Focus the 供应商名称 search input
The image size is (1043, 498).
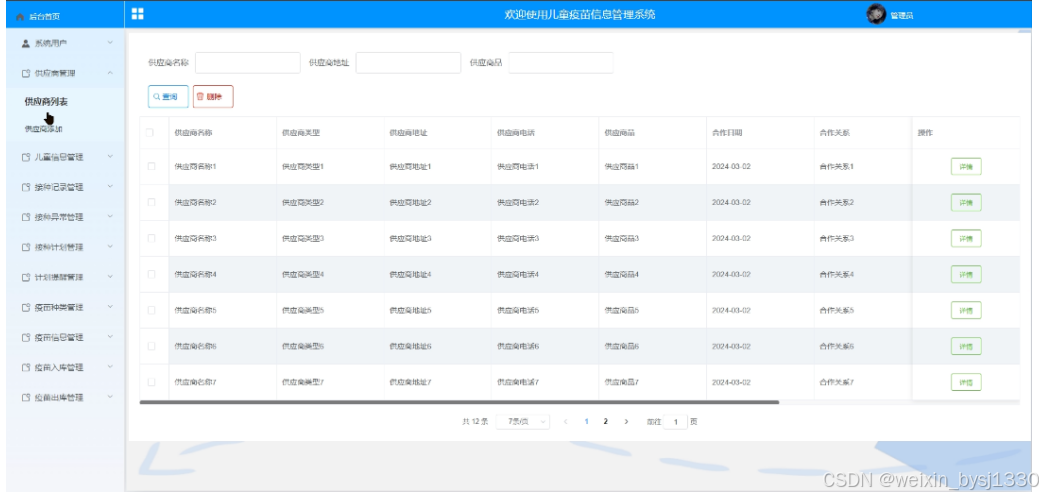(x=247, y=62)
